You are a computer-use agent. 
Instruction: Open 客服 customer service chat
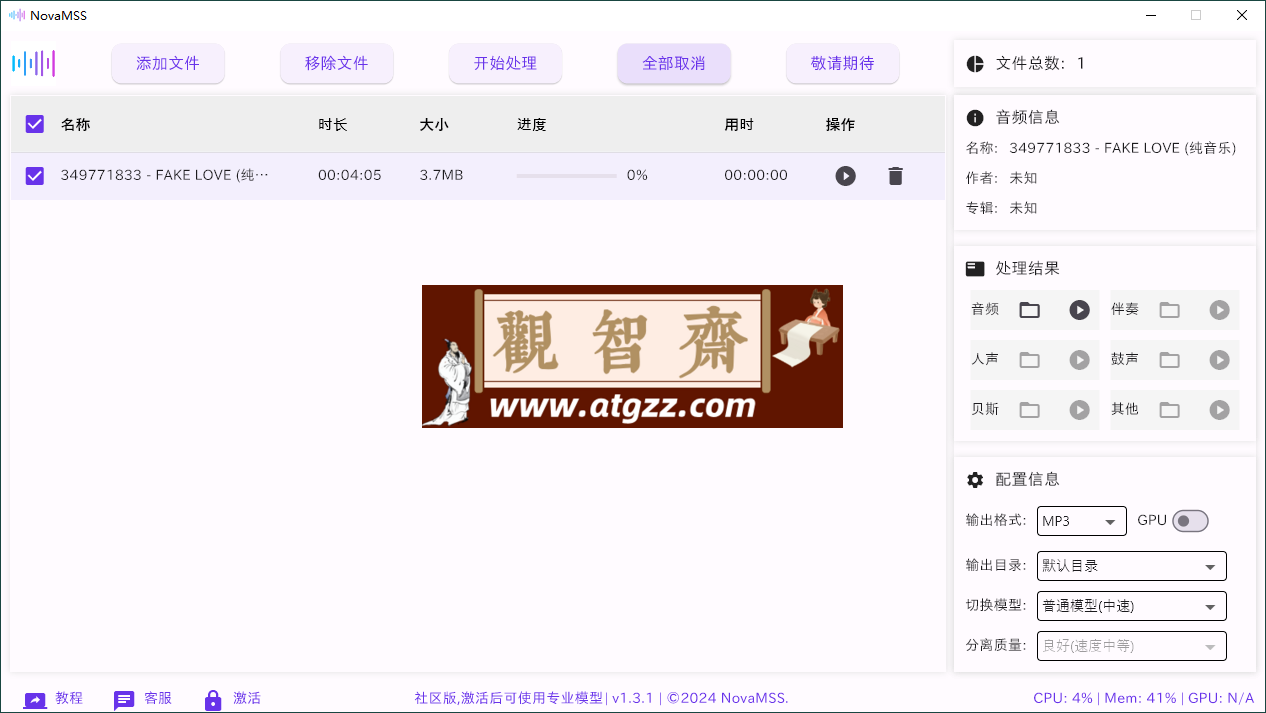pyautogui.click(x=142, y=699)
